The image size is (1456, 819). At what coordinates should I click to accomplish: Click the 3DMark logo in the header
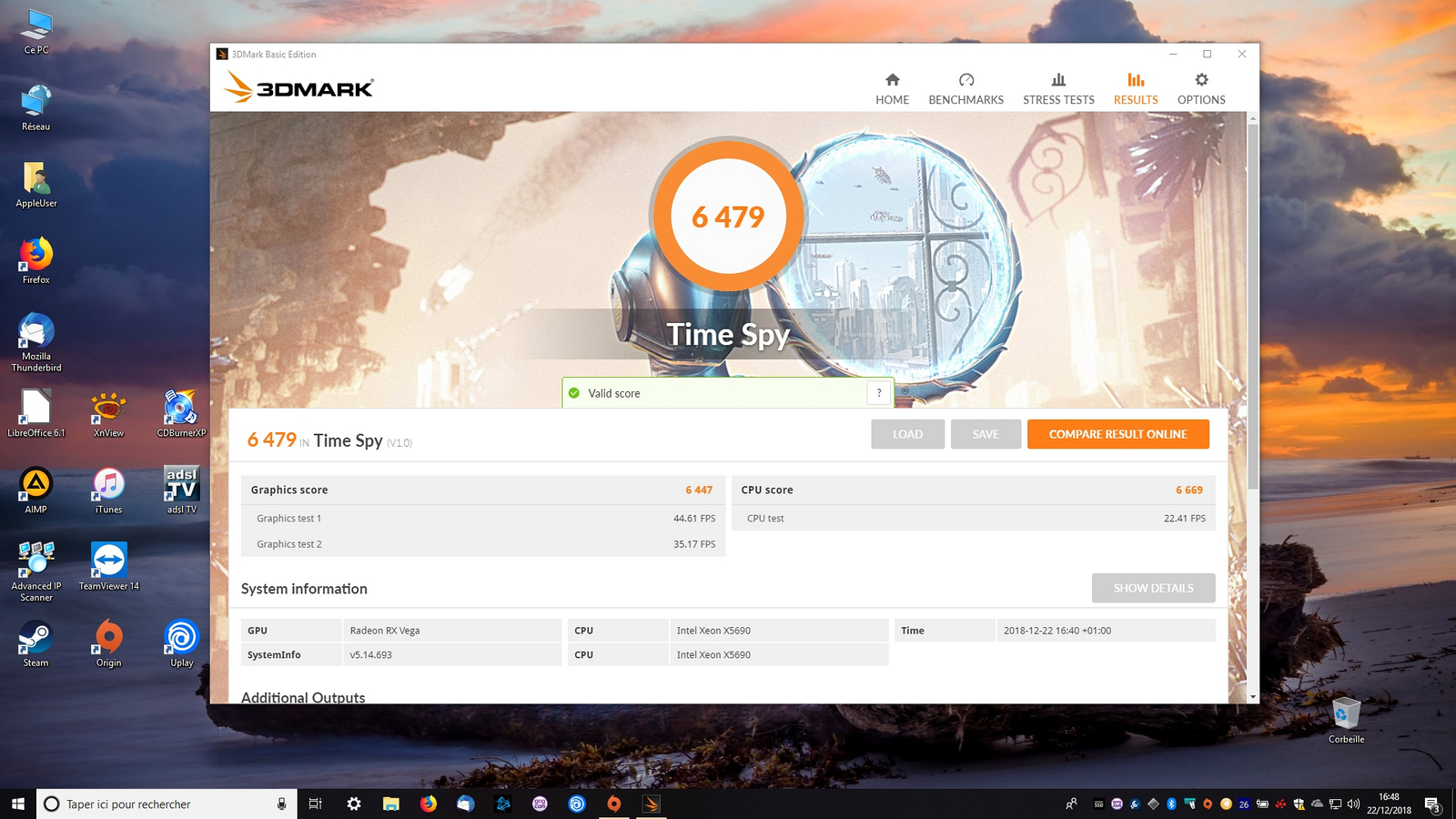coord(298,87)
